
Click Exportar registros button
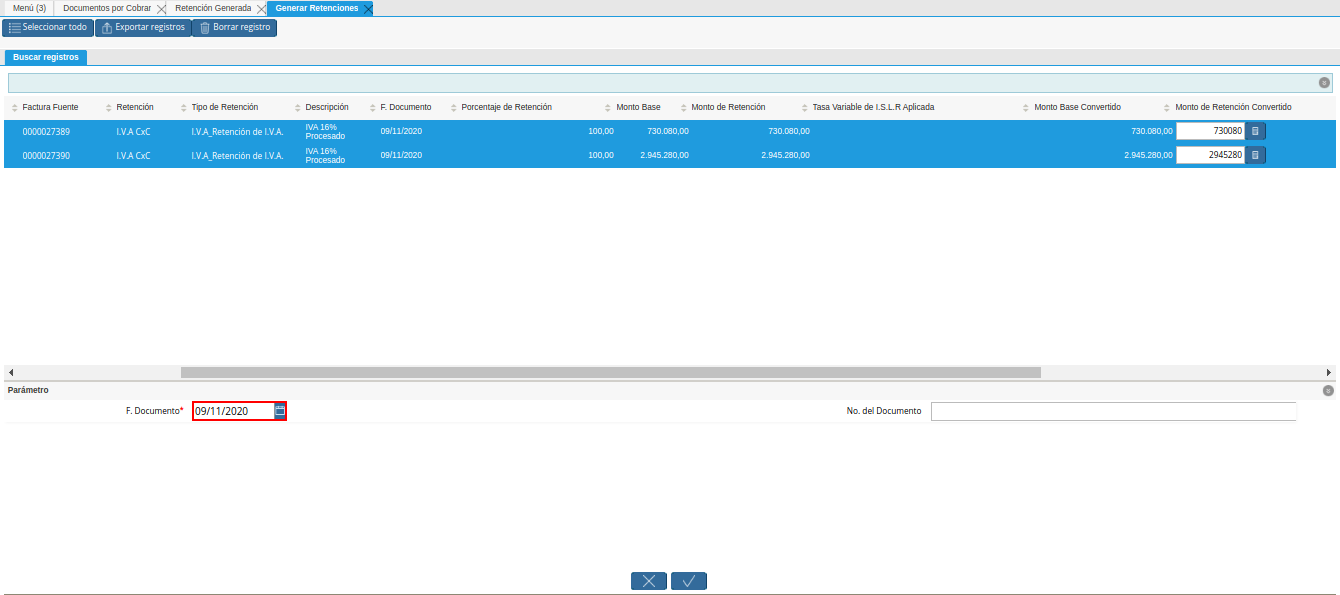click(143, 28)
